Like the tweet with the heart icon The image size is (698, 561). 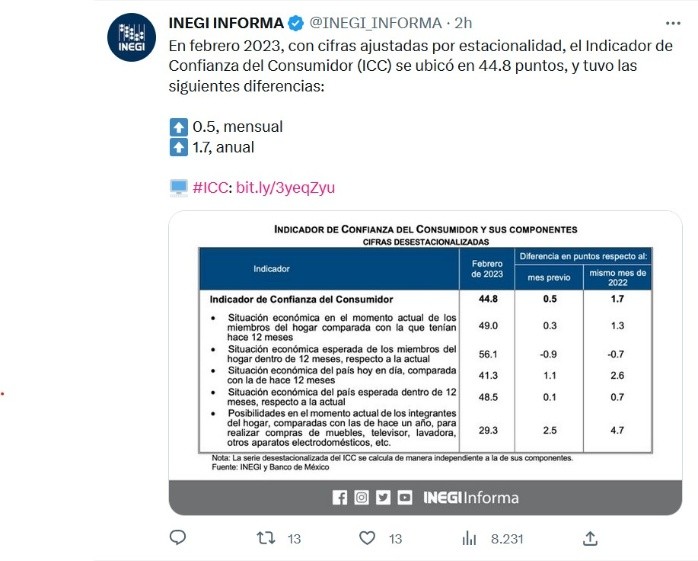click(367, 538)
